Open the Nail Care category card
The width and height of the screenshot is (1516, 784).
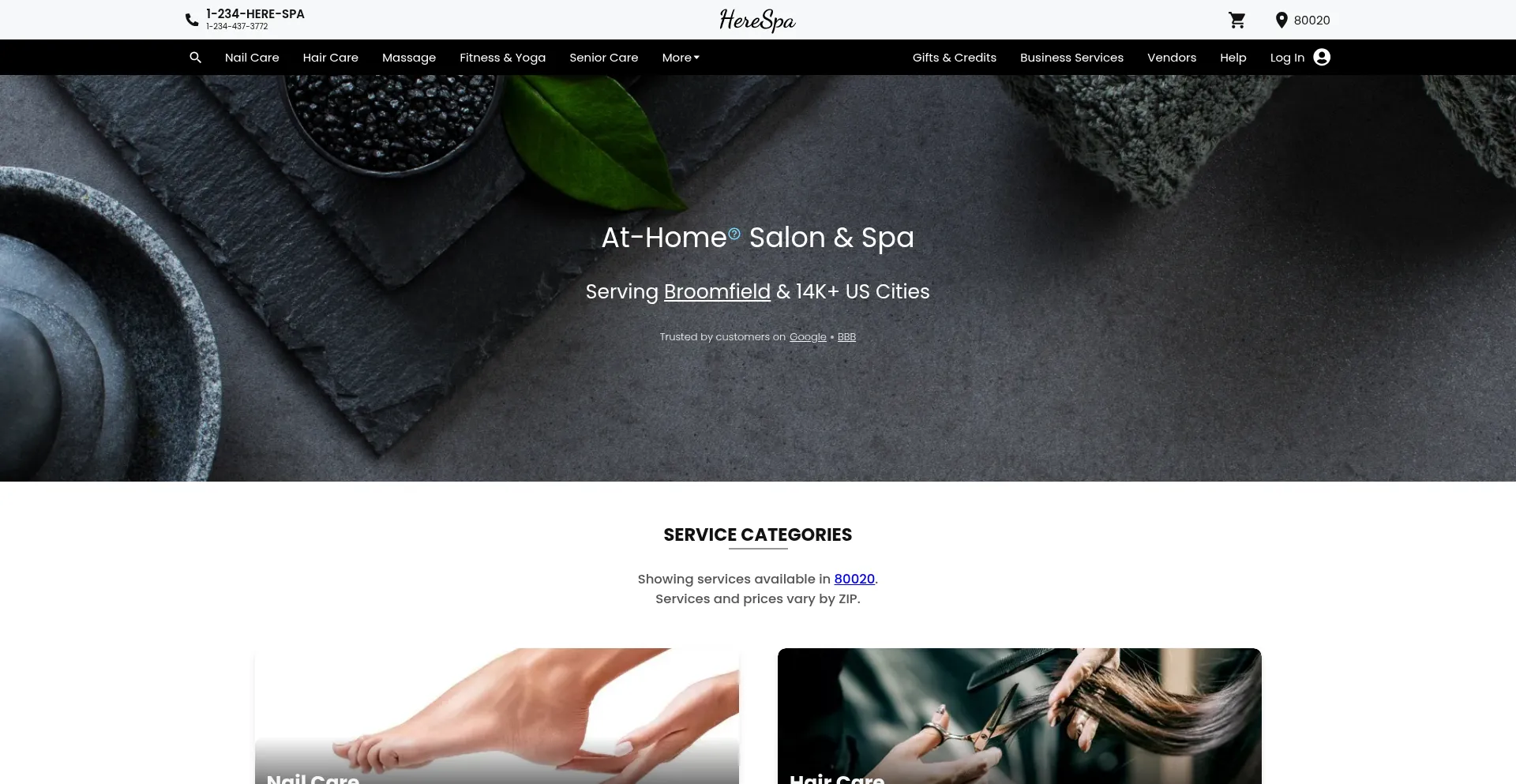[497, 716]
